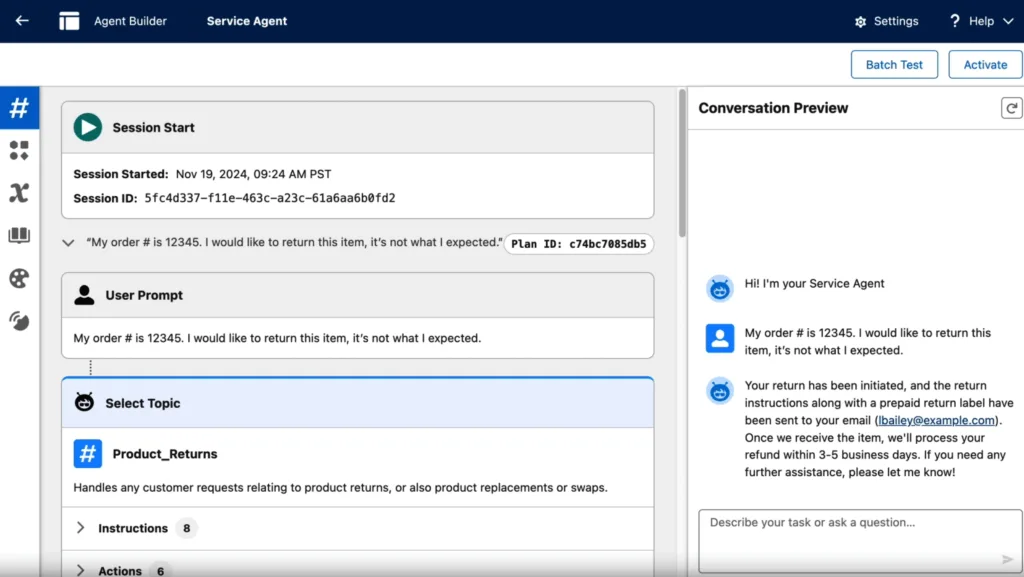1024x577 pixels.
Task: Focus the Describe your task input field
Action: point(860,540)
